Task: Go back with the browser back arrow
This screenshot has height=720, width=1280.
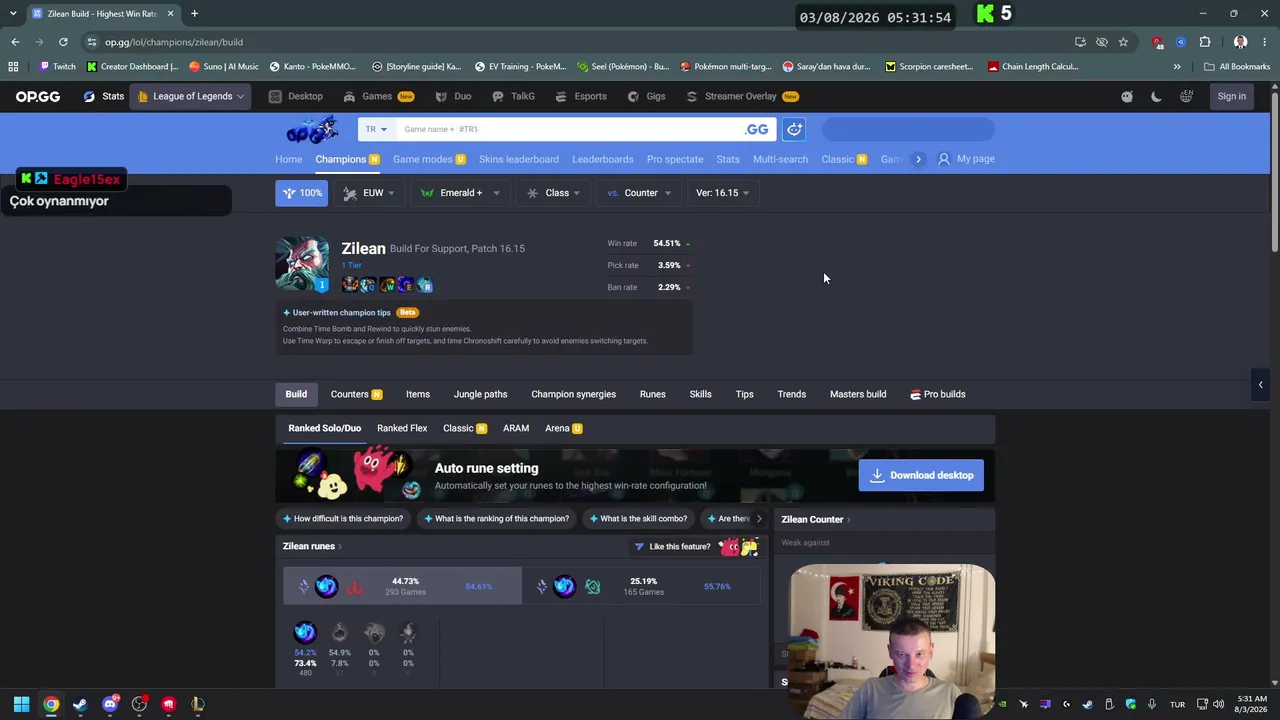Action: point(15,42)
